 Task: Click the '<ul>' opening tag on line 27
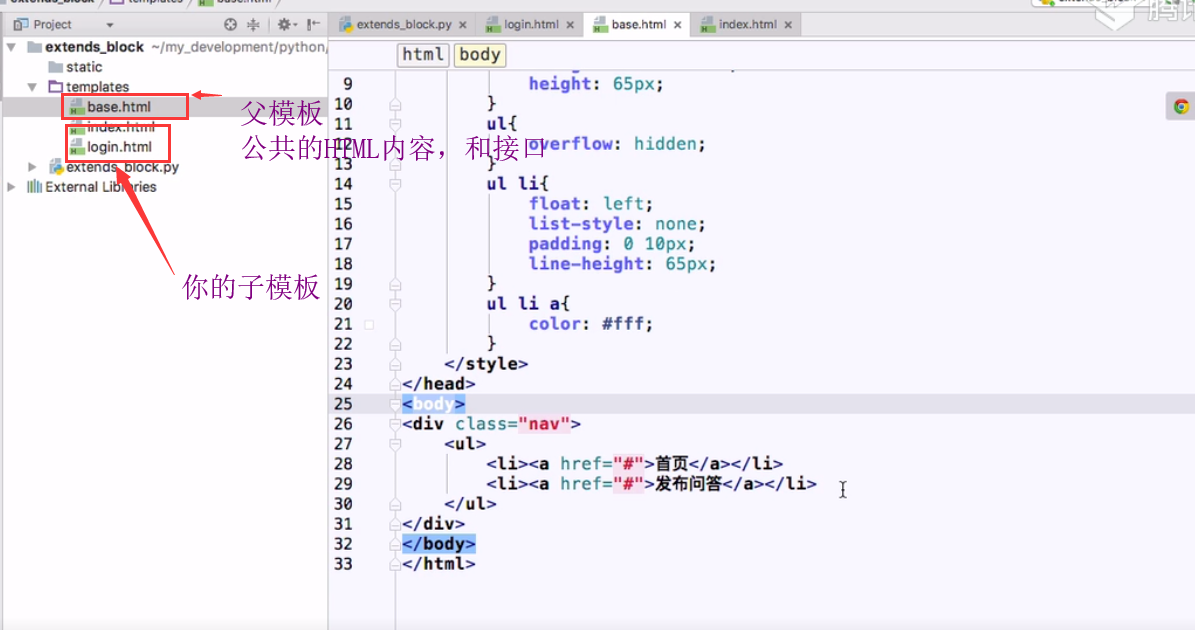pyautogui.click(x=465, y=444)
